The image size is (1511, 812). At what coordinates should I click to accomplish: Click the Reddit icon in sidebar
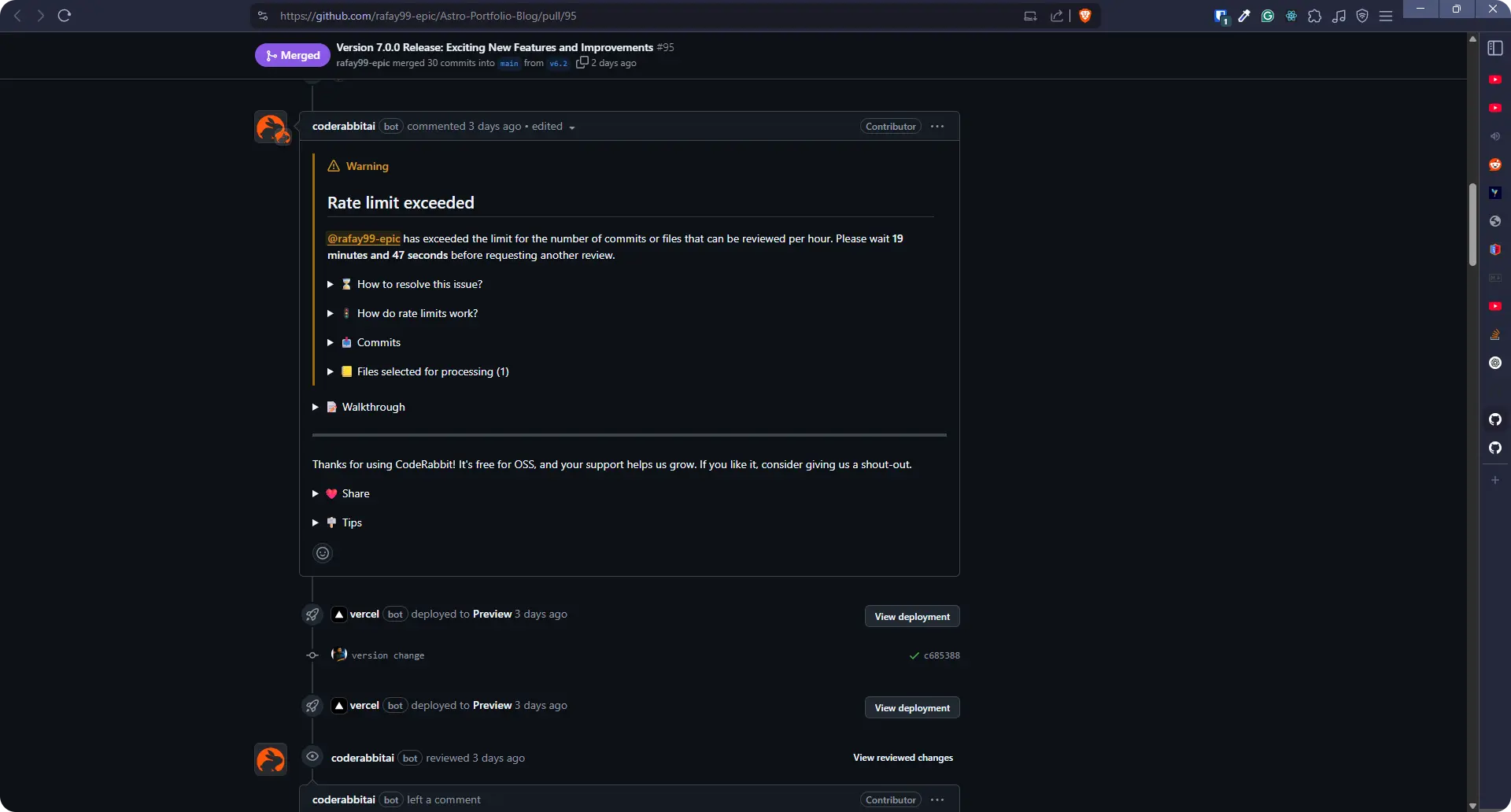1494,164
